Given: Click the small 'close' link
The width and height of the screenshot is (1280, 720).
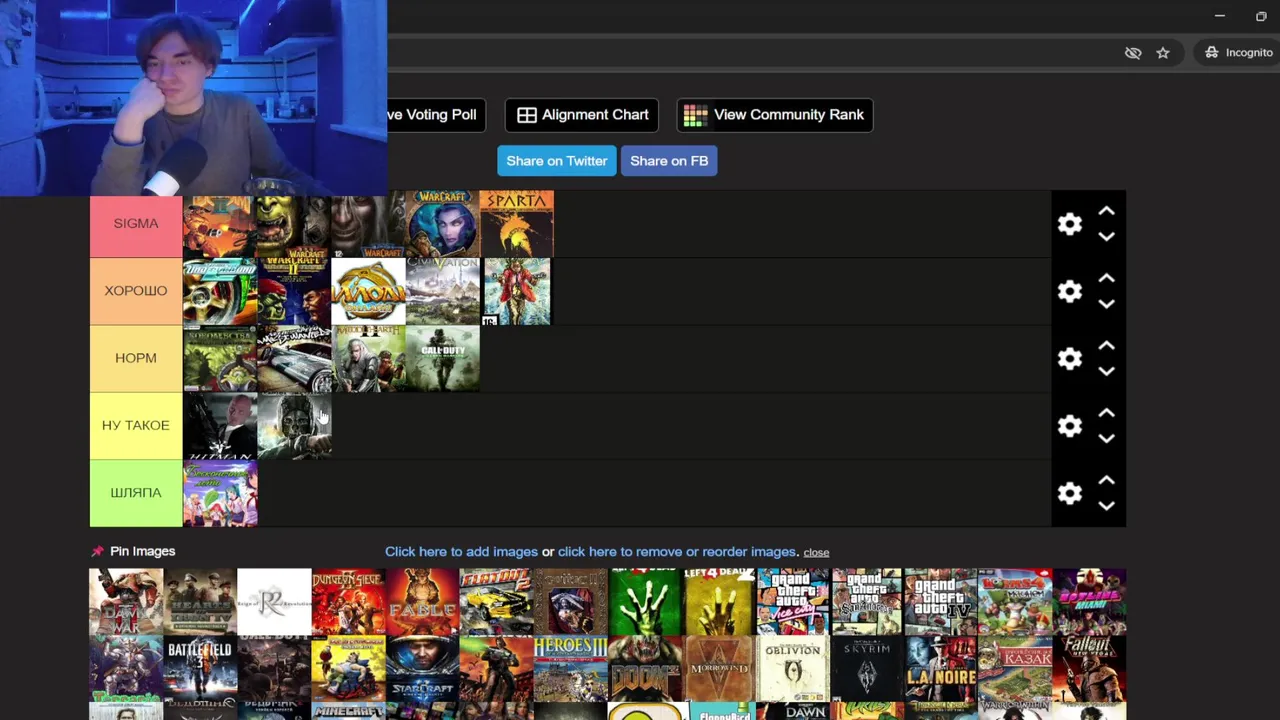Looking at the screenshot, I should [x=816, y=552].
